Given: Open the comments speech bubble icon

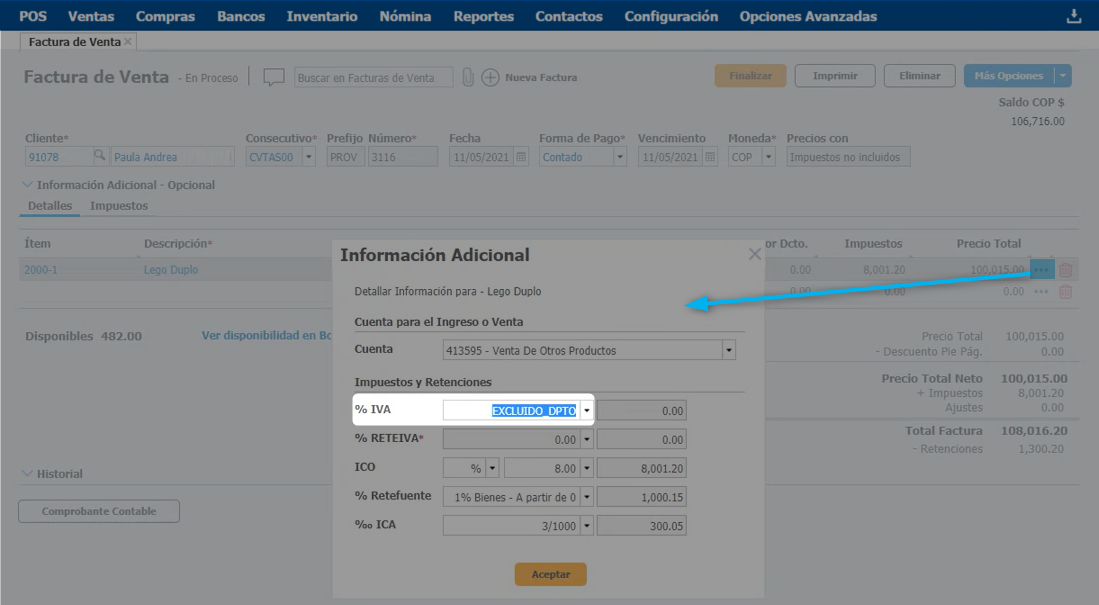Looking at the screenshot, I should click(x=274, y=77).
